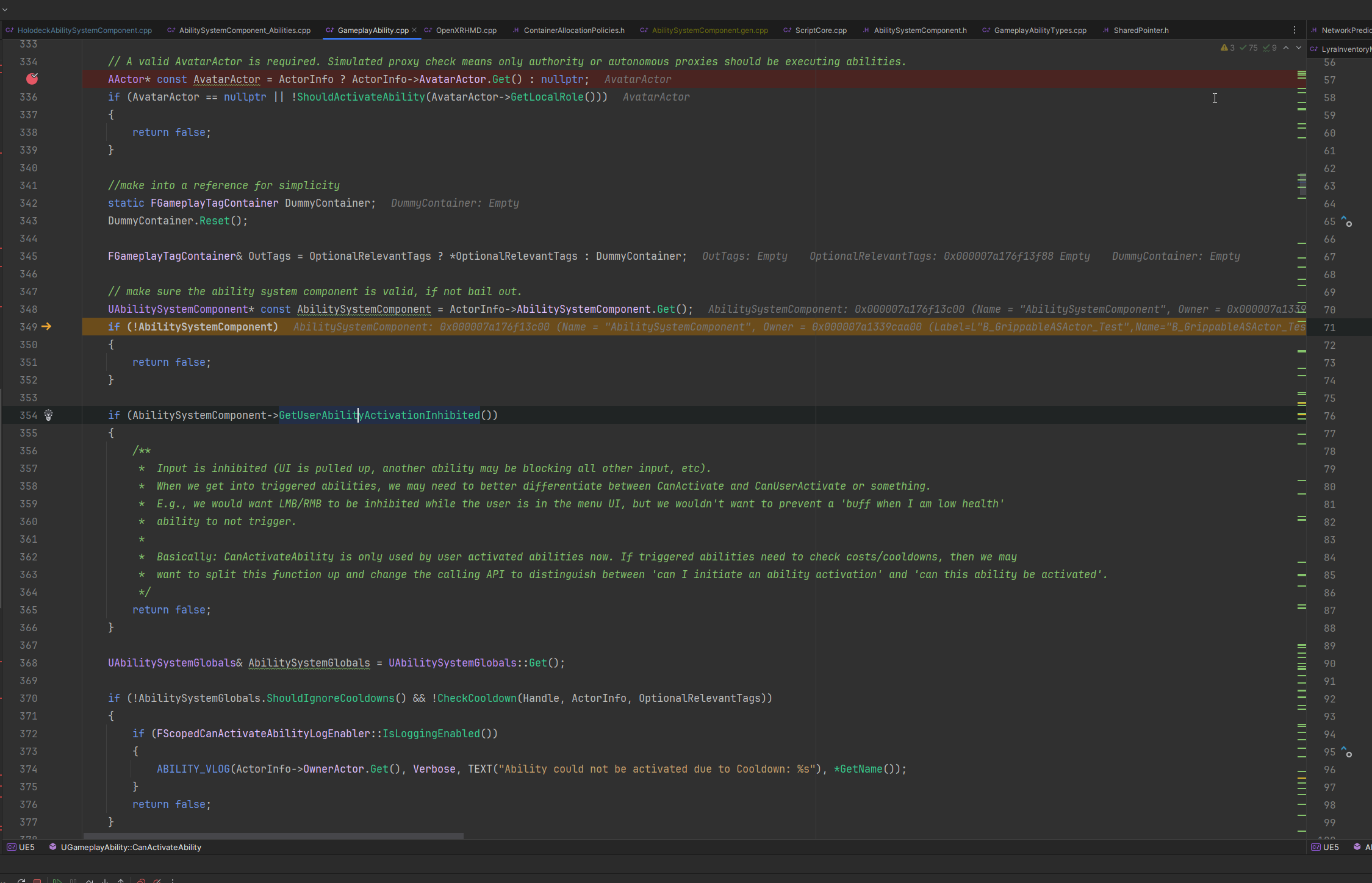Image resolution: width=1372 pixels, height=883 pixels.
Task: Click the UE5 breadcrumb in right editor
Action: pos(1325,847)
